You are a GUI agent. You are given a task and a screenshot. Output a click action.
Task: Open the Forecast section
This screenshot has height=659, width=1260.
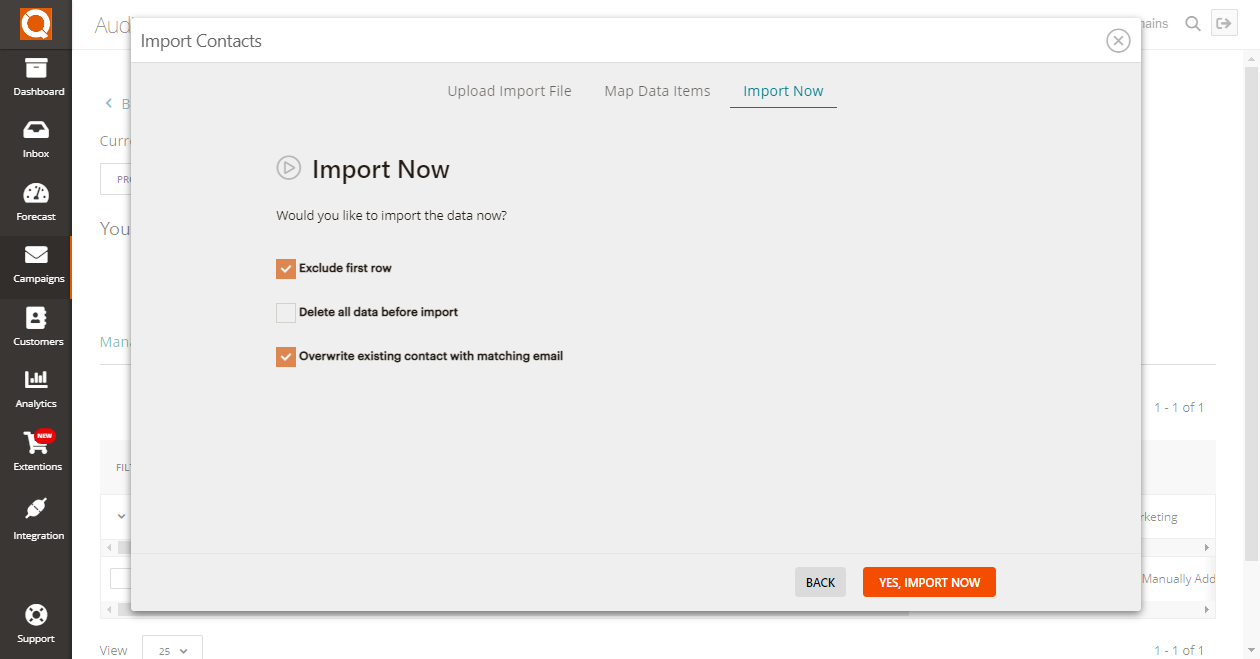36,201
